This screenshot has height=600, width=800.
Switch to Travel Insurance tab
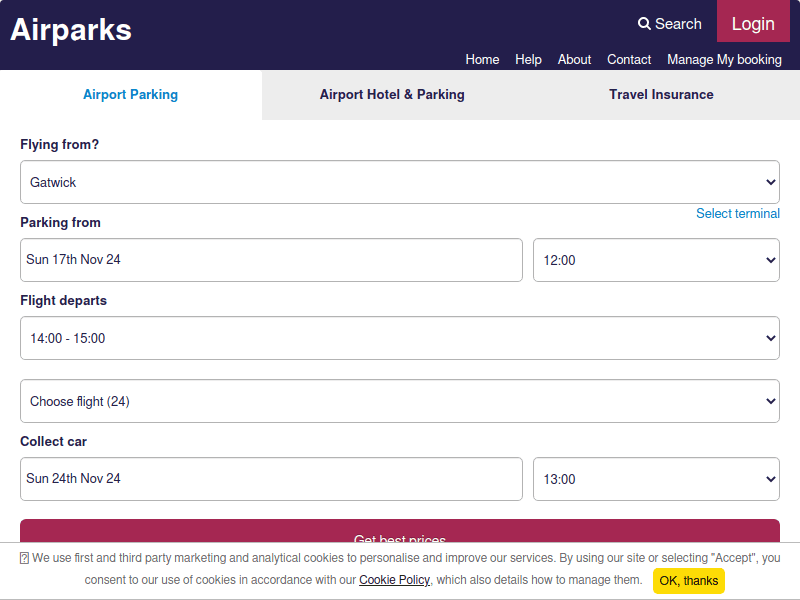click(x=661, y=95)
